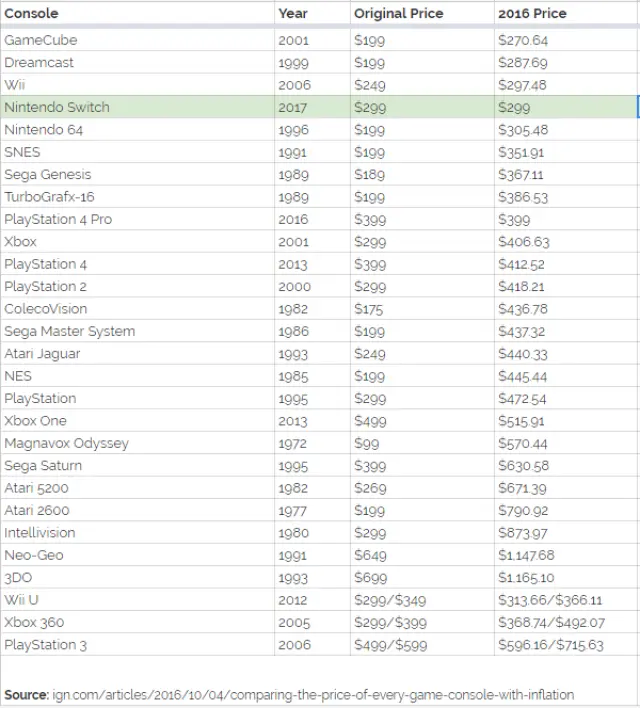Click the $790.92 Atari 2600 price
Viewport: 640px width, 708px height.
523,511
